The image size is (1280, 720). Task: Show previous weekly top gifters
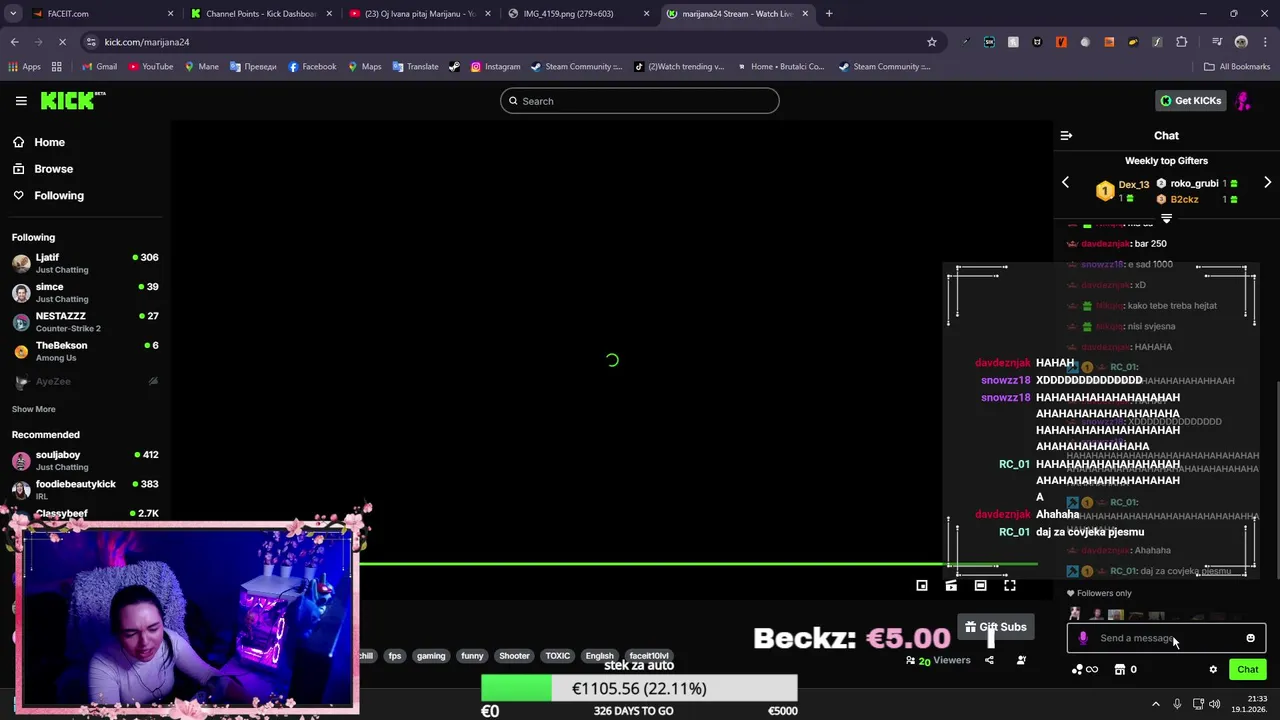point(1065,183)
